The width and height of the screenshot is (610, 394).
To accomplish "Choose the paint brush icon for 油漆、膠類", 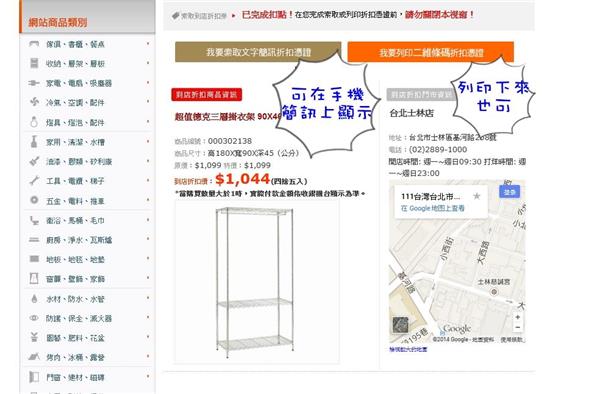I will 34,161.
